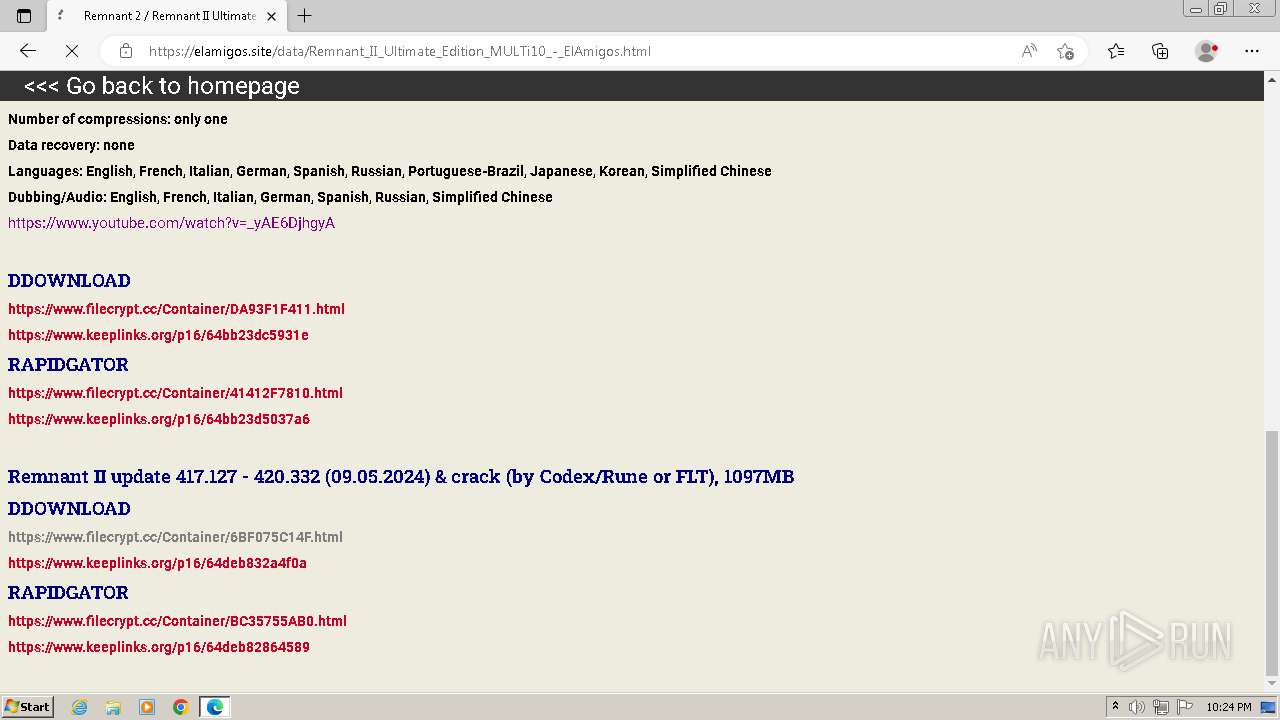
Task: Click scrollbar up arrow
Action: point(1271,78)
